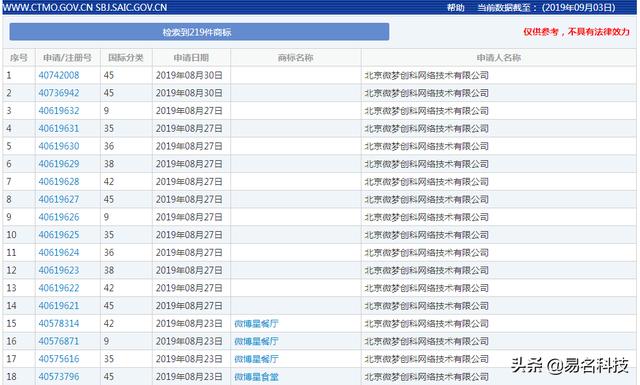Open registration number 40619622

pos(59,288)
